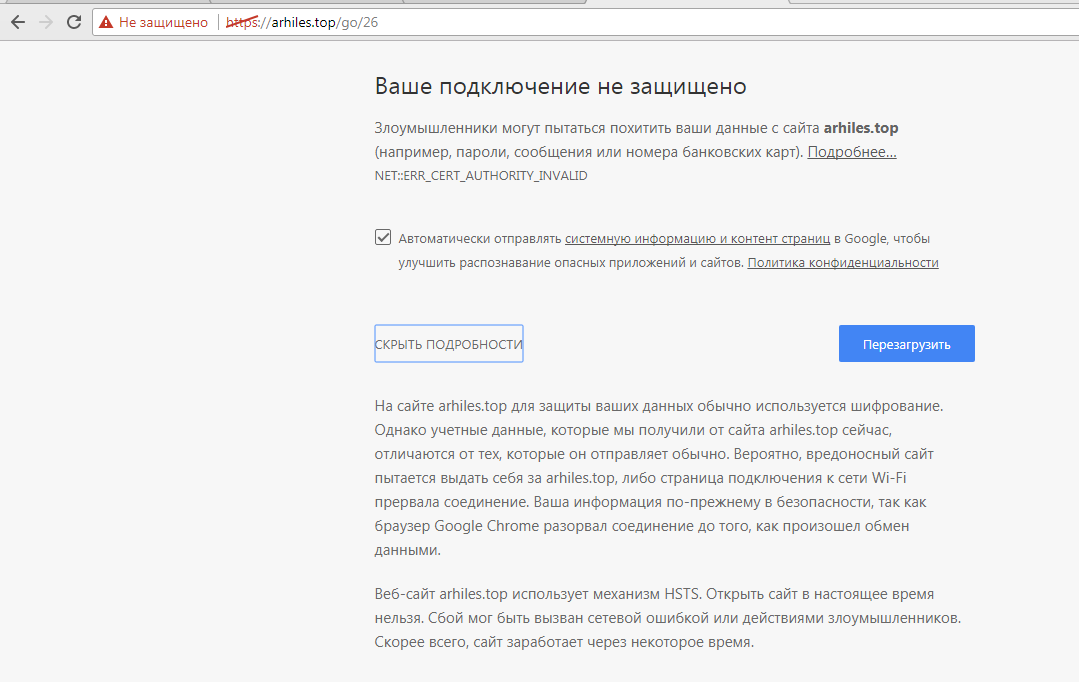Collapse details with 'СКРЫТЬ ПОДРОБНОСТИ' button
The image size is (1079, 682).
[x=449, y=344]
